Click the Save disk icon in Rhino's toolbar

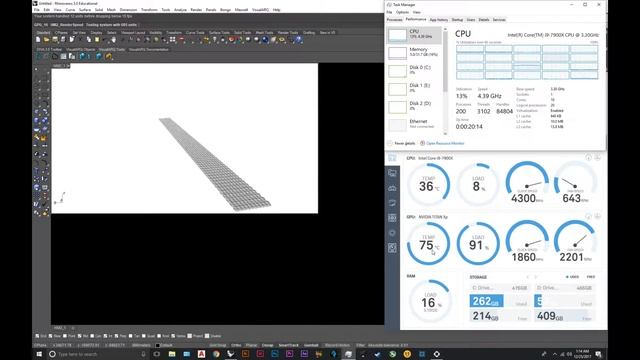[x=55, y=40]
